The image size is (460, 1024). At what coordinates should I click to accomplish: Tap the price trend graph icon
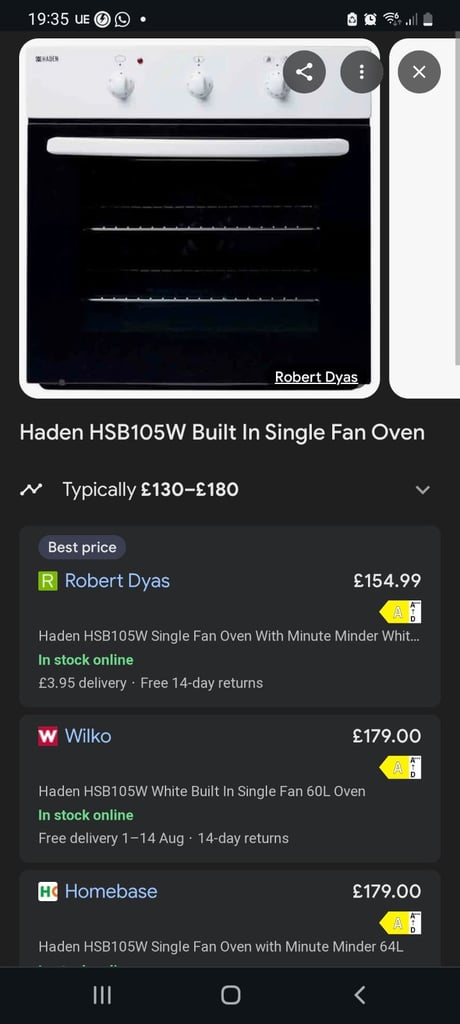[x=31, y=489]
